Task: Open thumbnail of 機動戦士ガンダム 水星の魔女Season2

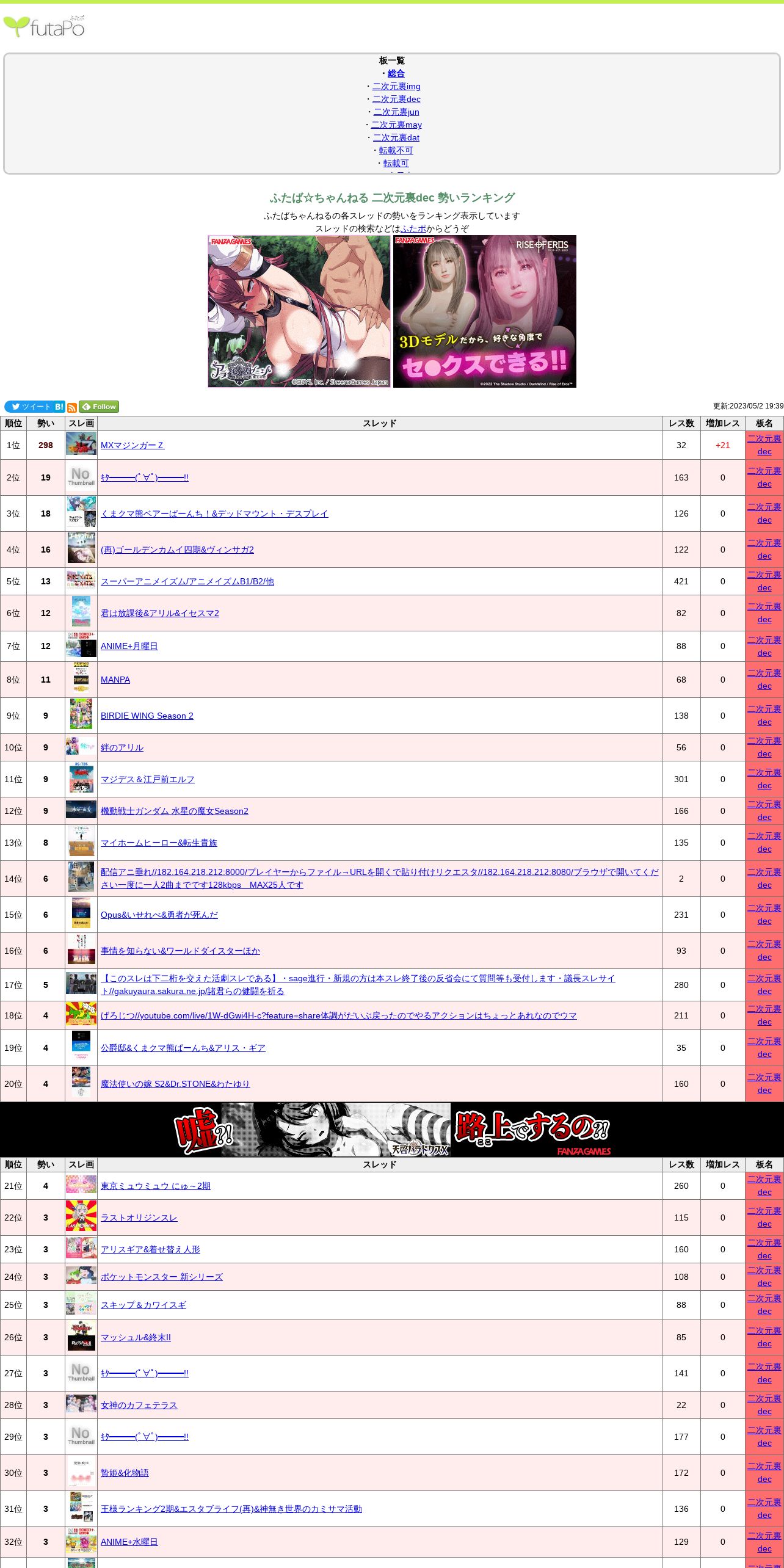Action: tap(81, 810)
